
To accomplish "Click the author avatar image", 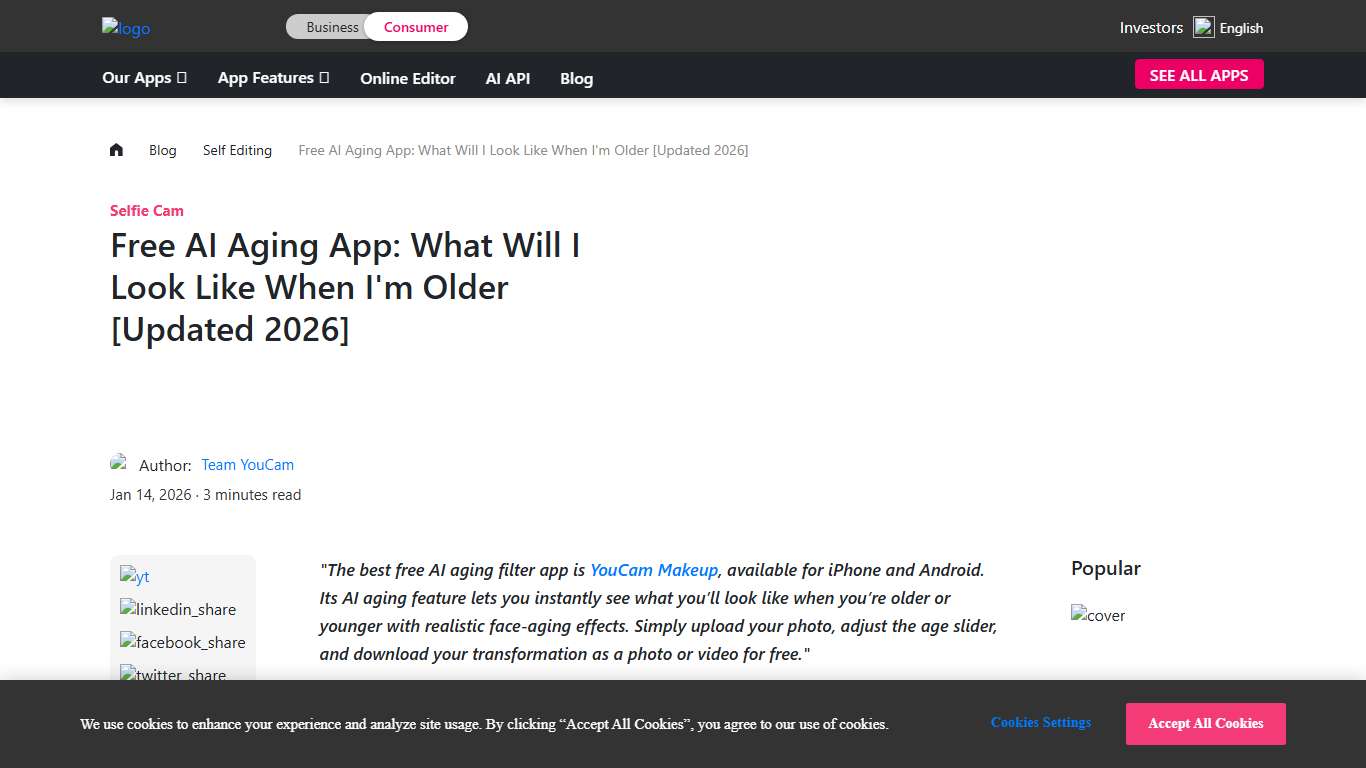I will click(x=119, y=463).
